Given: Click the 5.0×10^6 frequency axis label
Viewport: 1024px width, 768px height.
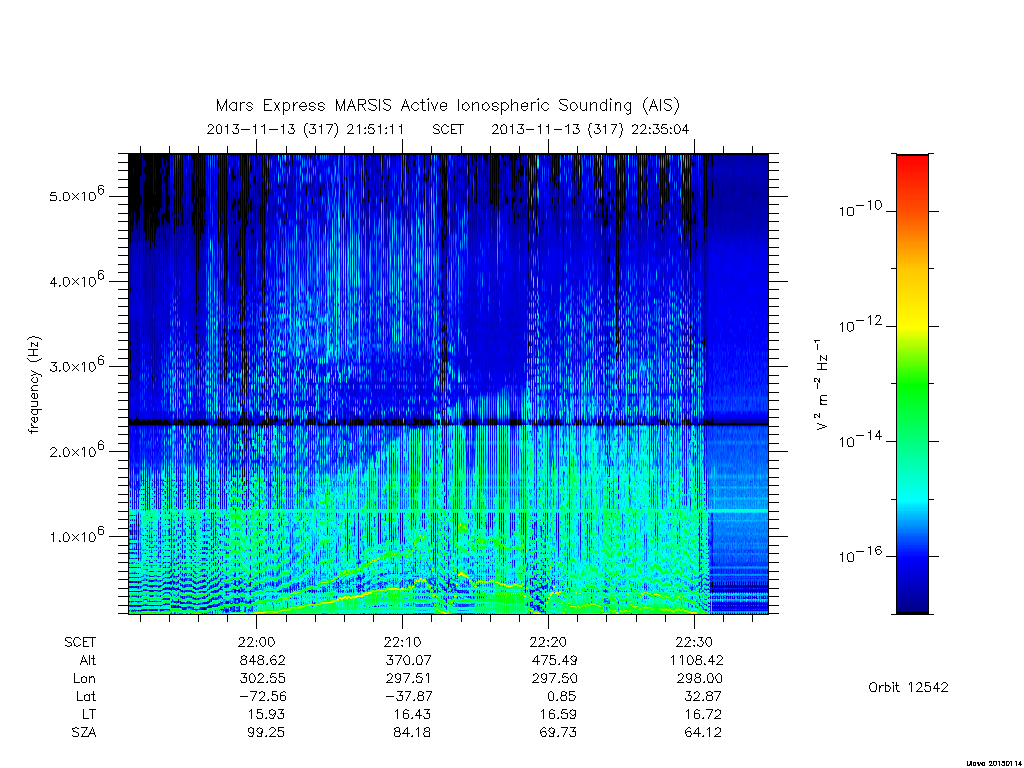Looking at the screenshot, I should 76,195.
